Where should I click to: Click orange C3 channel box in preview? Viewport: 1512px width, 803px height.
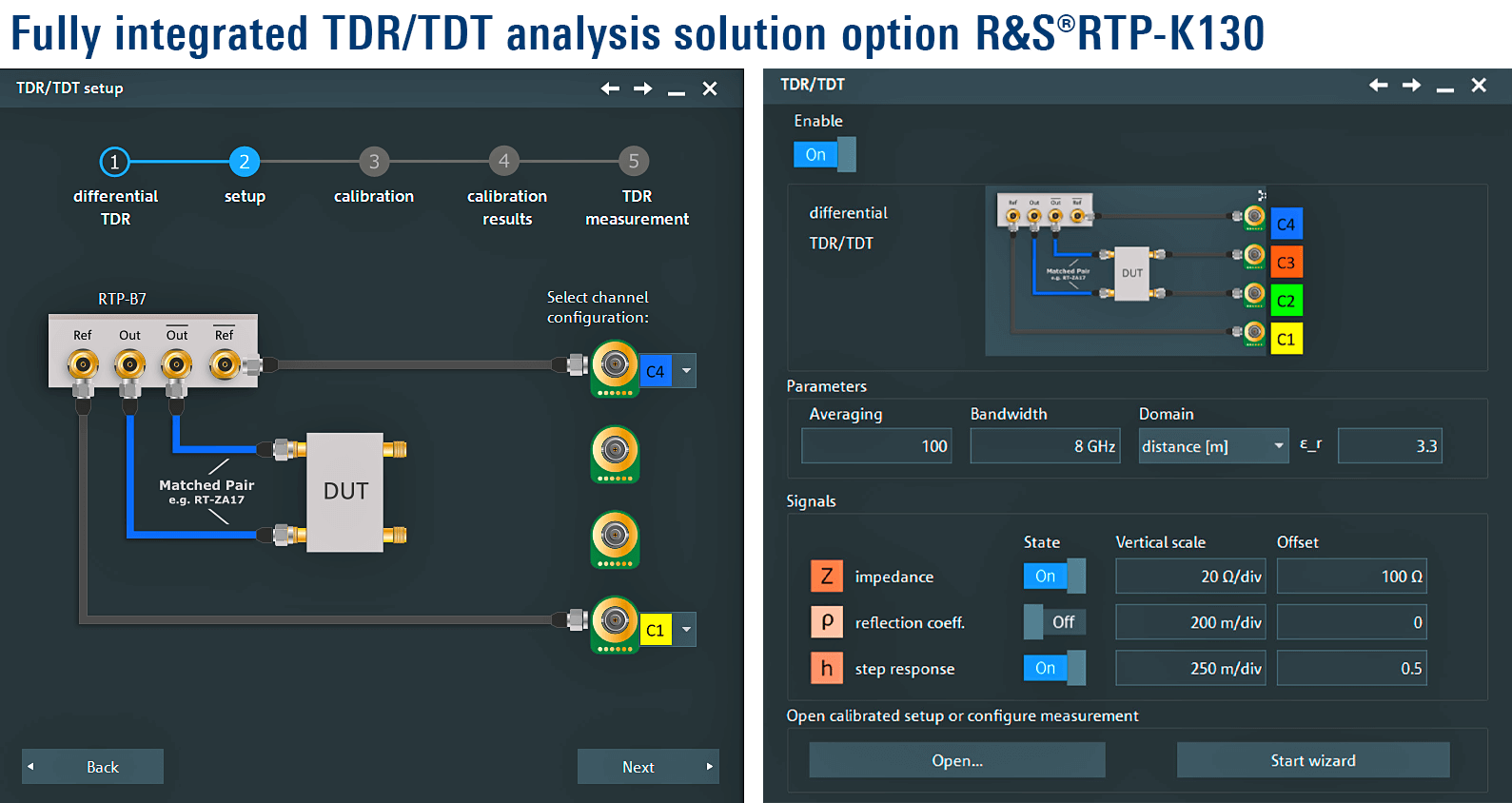(x=1286, y=263)
